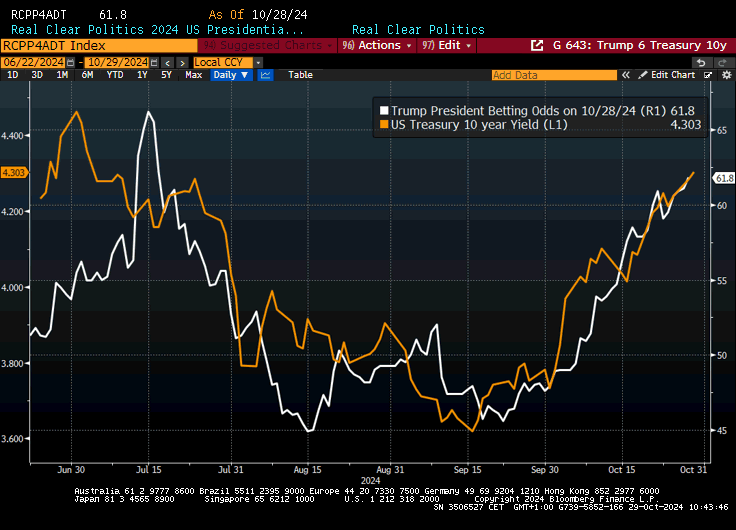This screenshot has height=530, width=736.
Task: Click the orange 4.303 left axis value tag
Action: pyautogui.click(x=13, y=173)
